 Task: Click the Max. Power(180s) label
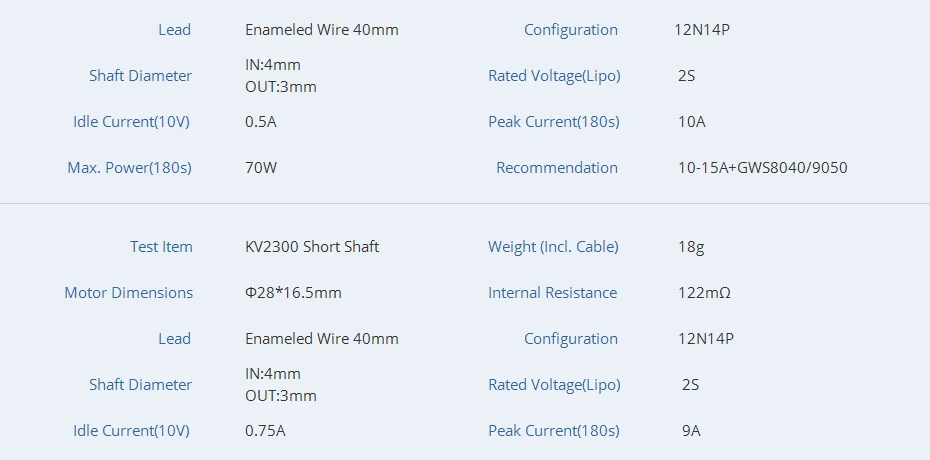click(129, 168)
